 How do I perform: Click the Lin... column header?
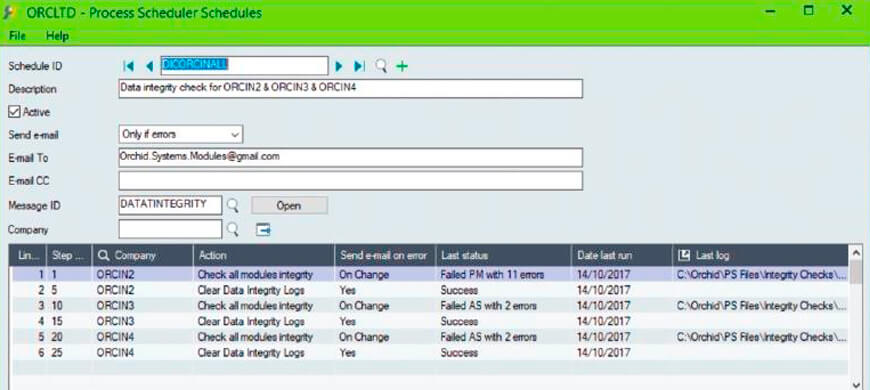[x=28, y=255]
